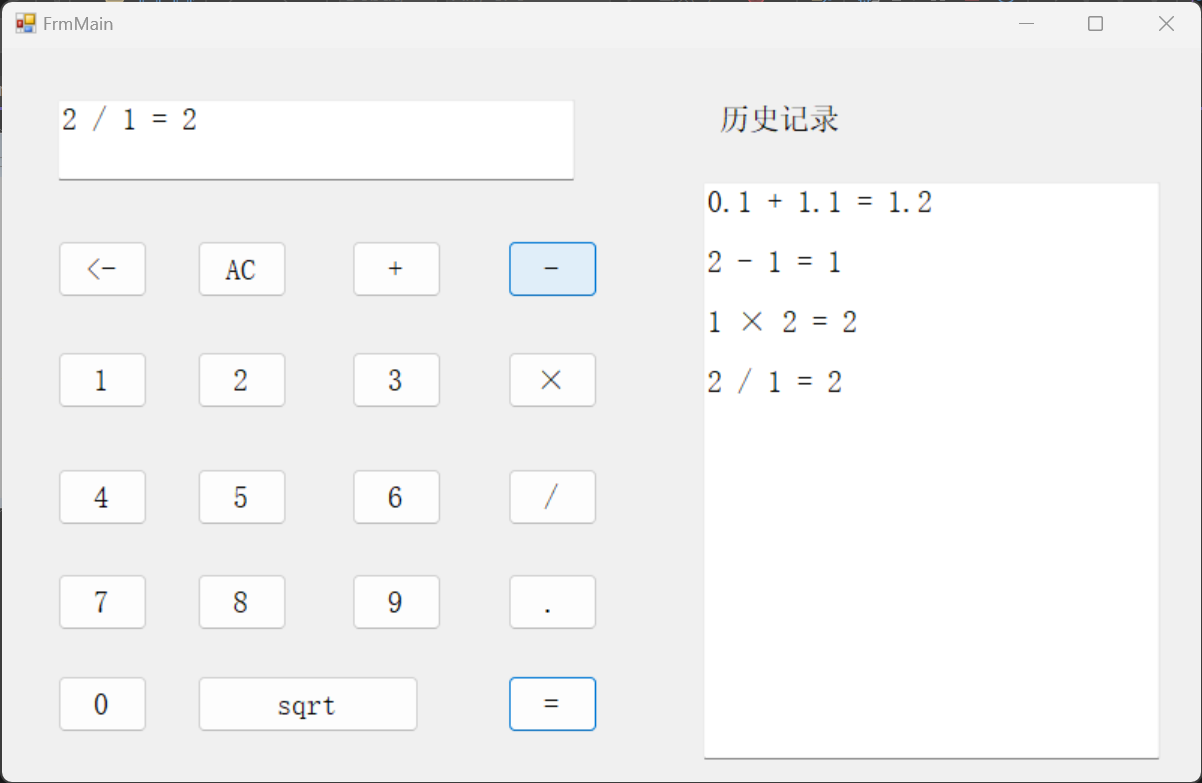Select history entry 0.1 + 1.1 = 1.2
The width and height of the screenshot is (1202, 783).
[819, 203]
